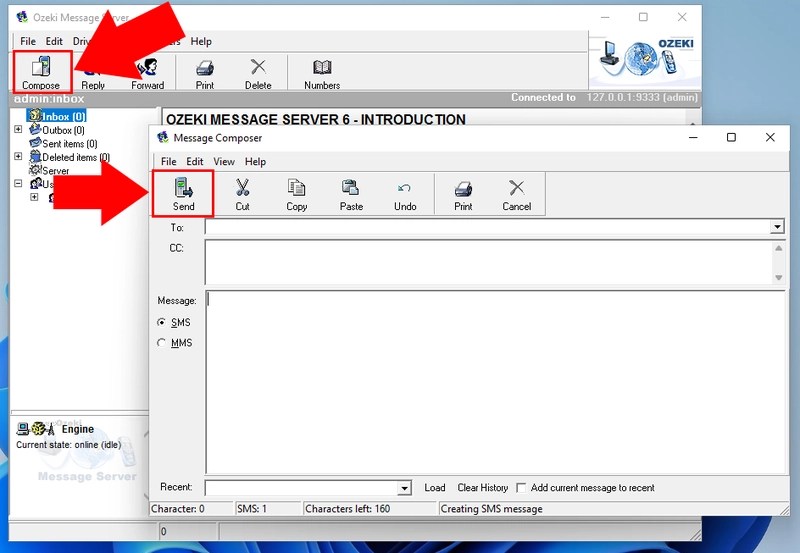The height and width of the screenshot is (553, 800).
Task: Open the Numbers address book icon
Action: point(322,67)
